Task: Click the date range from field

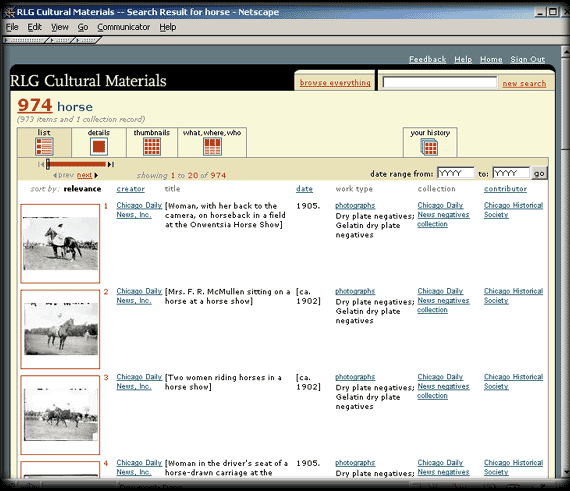Action: [456, 173]
